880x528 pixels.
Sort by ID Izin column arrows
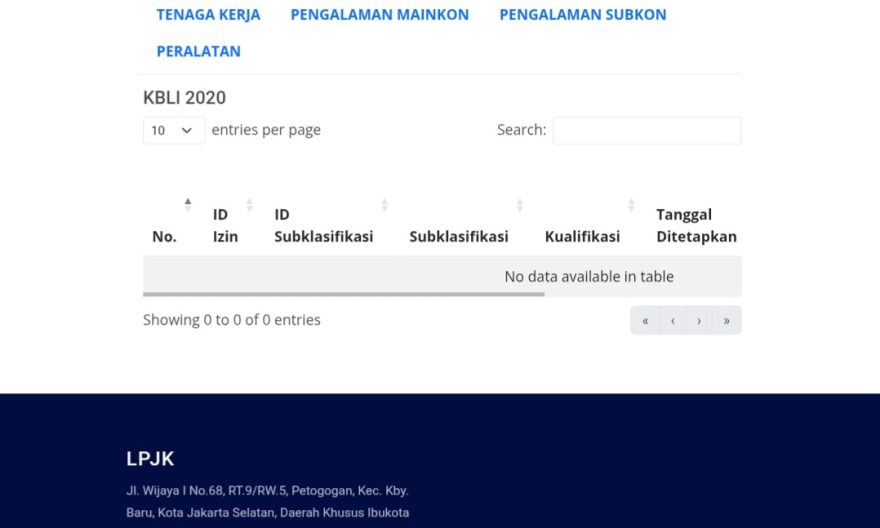tap(249, 205)
